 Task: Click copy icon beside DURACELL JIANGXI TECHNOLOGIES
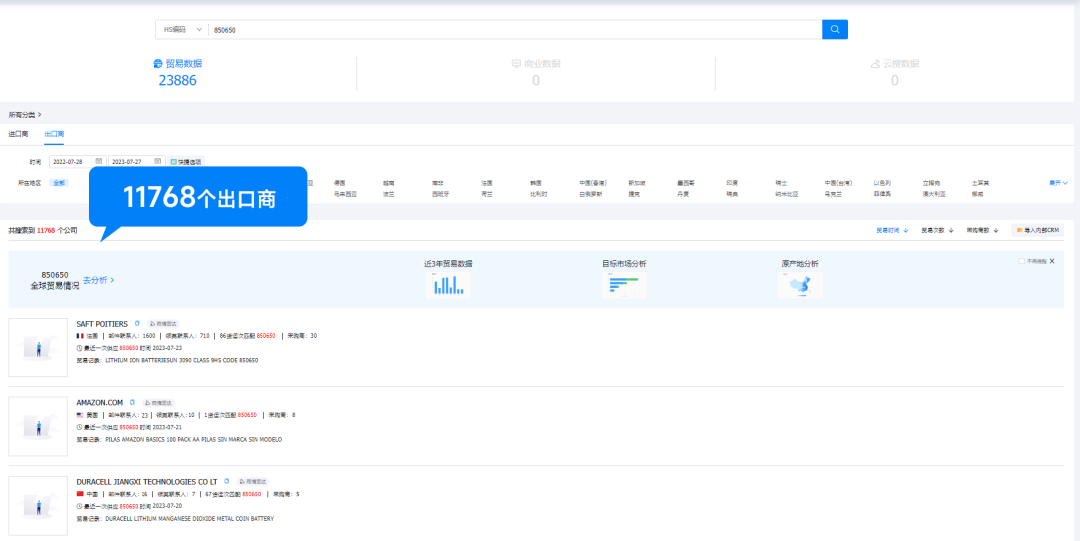click(x=227, y=481)
